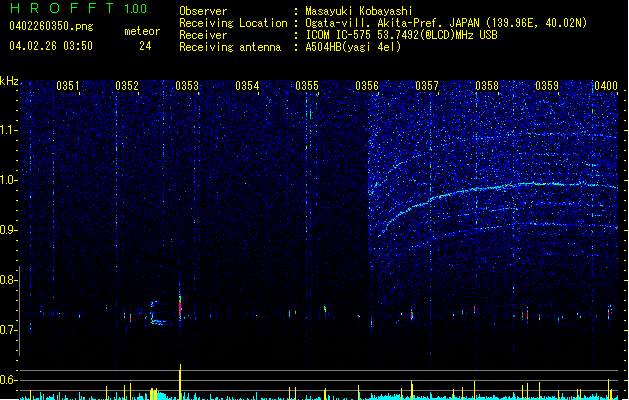Click the 0.6 kHz axis label

(x=9, y=380)
